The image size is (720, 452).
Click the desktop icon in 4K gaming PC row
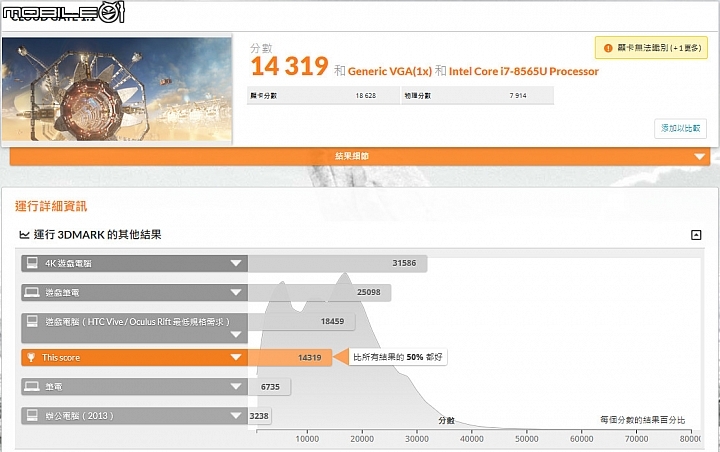pos(32,263)
